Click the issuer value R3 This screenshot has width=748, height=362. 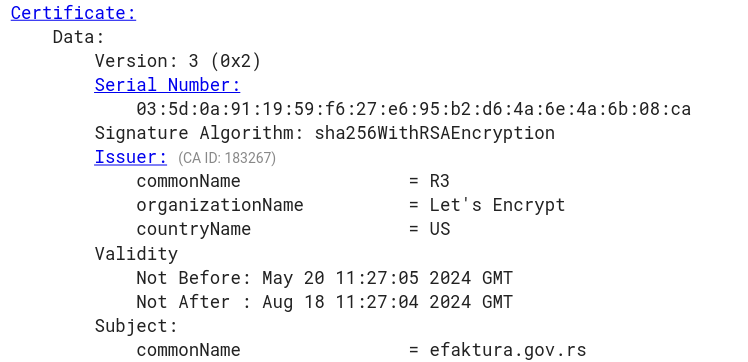click(x=439, y=181)
